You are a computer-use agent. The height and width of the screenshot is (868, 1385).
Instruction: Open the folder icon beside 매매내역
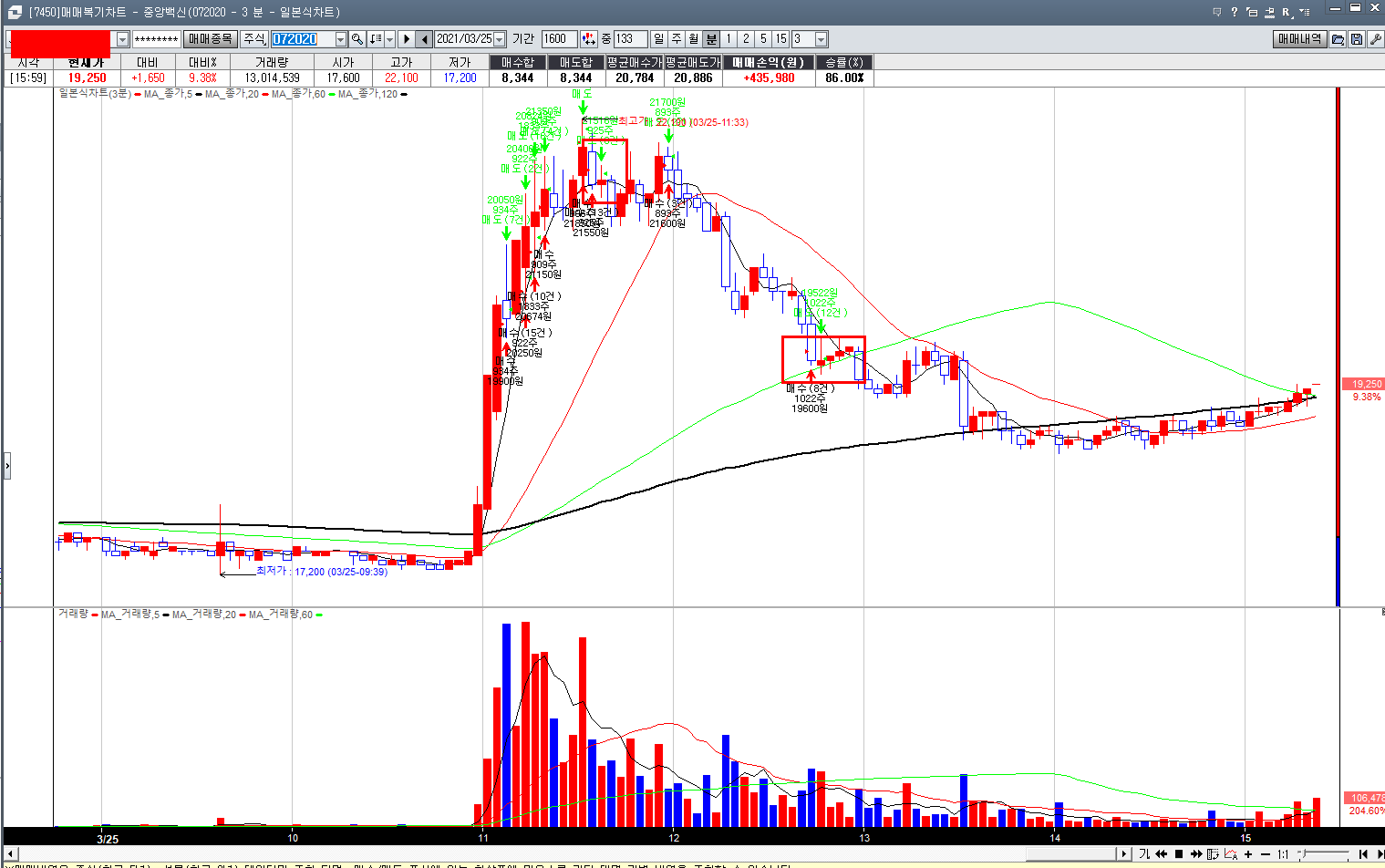1338,39
